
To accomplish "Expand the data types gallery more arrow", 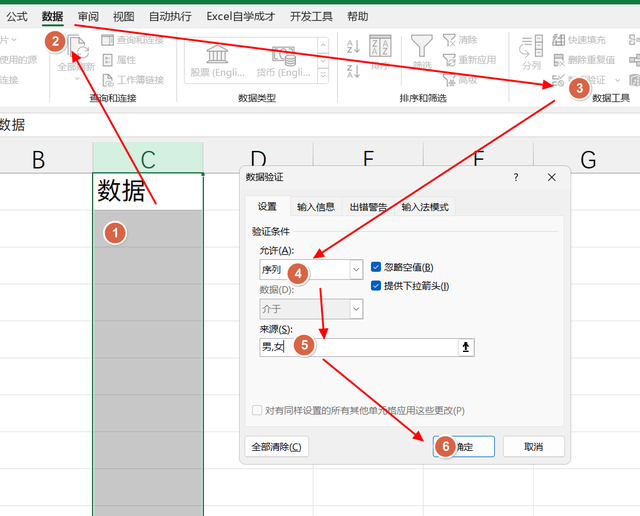I will click(x=323, y=75).
